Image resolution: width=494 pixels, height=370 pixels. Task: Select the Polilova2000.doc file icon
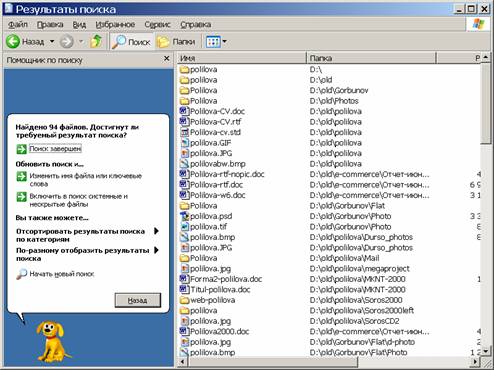click(184, 331)
